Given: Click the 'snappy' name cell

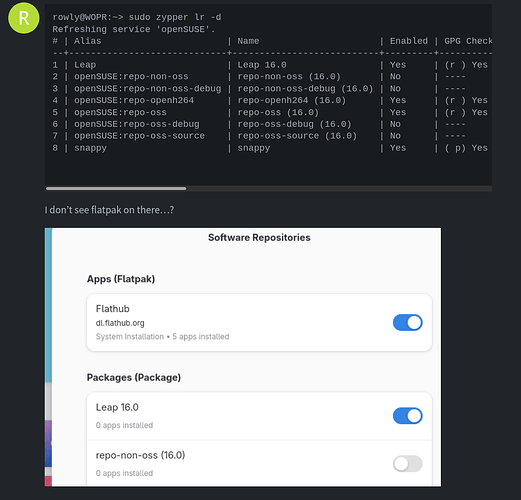Looking at the screenshot, I should 254,148.
